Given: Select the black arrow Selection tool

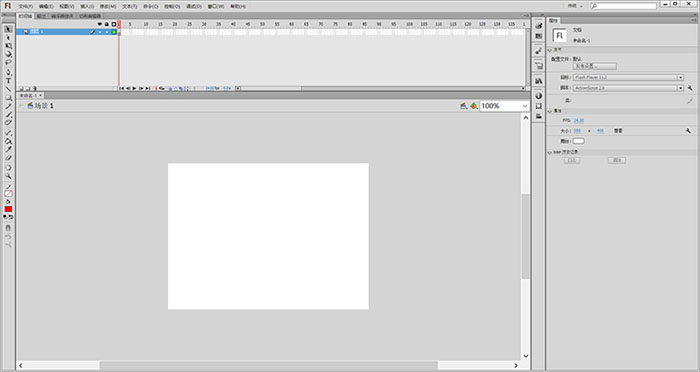Looking at the screenshot, I should 8,29.
